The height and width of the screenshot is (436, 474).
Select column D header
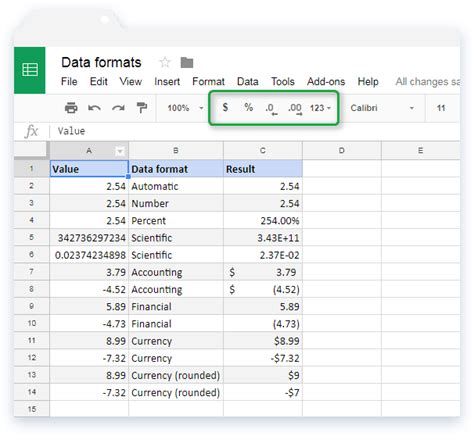342,151
